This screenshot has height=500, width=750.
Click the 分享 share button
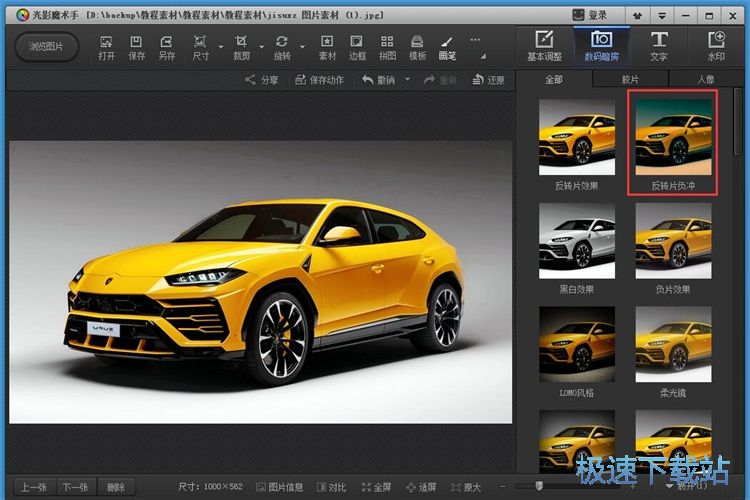pyautogui.click(x=262, y=80)
